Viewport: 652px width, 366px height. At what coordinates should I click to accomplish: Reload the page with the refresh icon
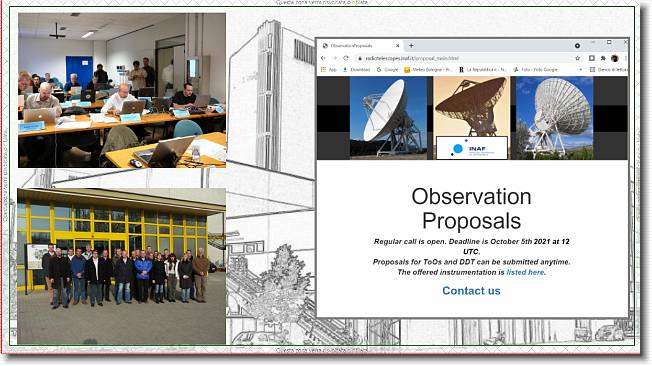click(x=346, y=58)
